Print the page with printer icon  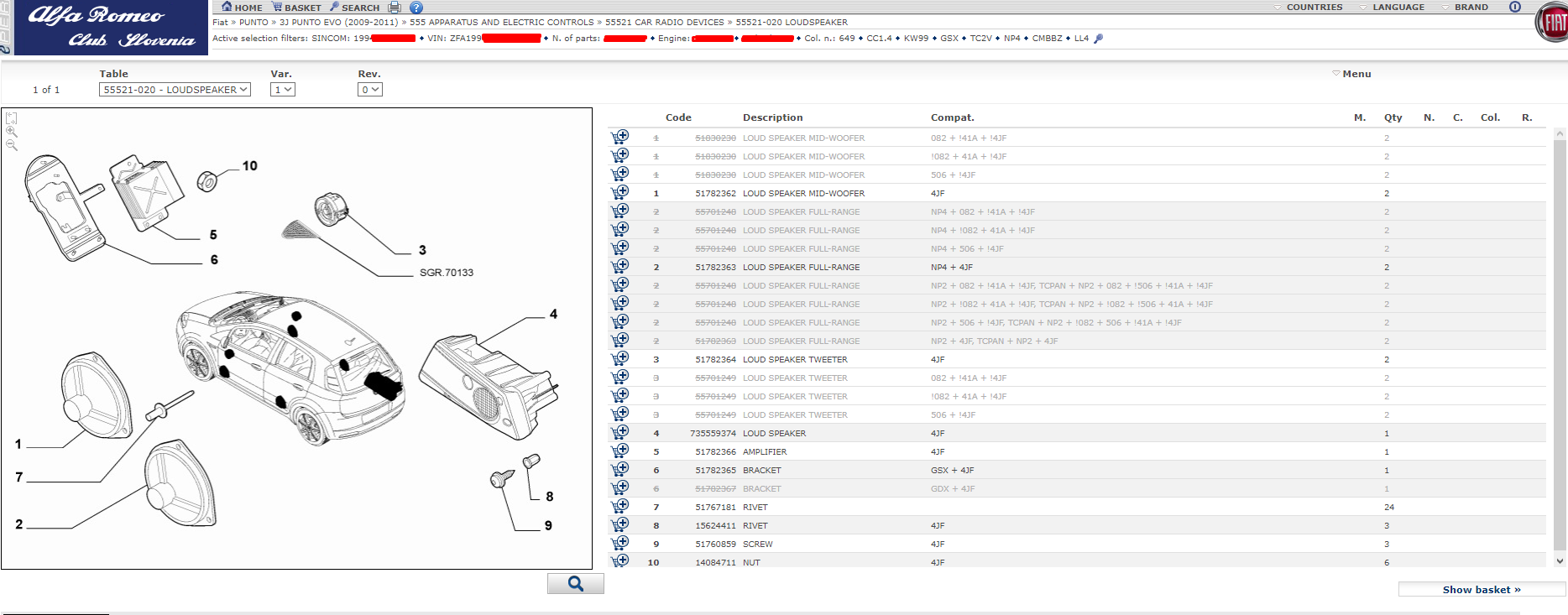tap(395, 8)
